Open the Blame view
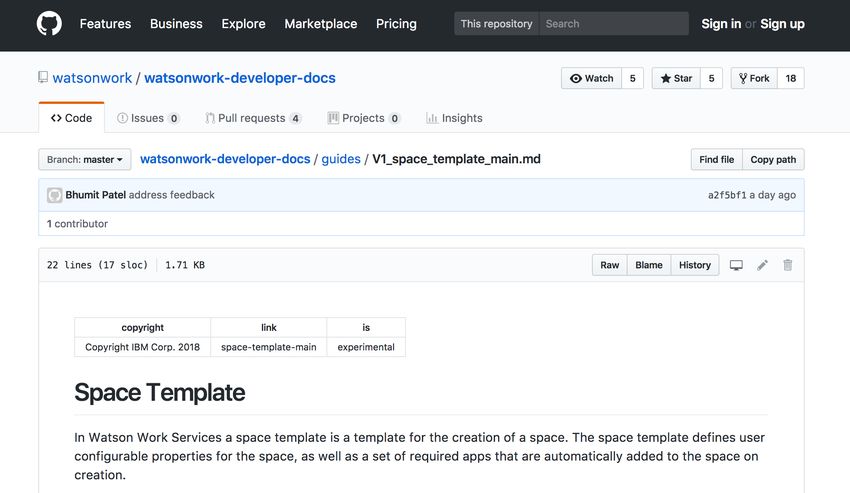The height and width of the screenshot is (493, 850). pos(649,265)
